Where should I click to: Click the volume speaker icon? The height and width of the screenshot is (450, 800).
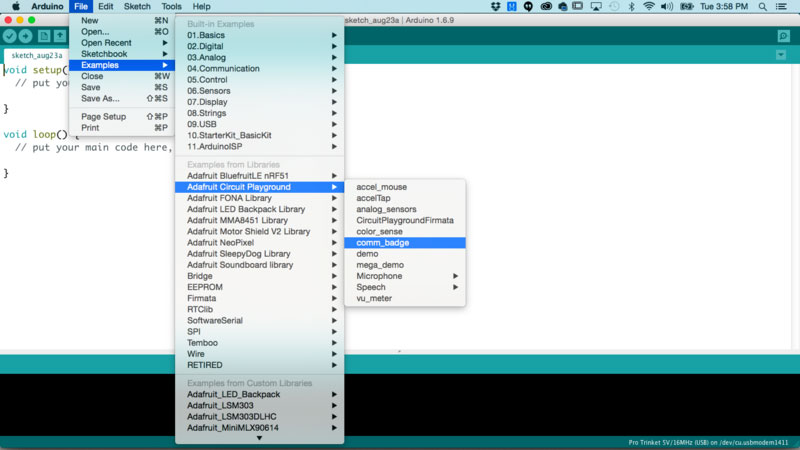[x=667, y=6]
